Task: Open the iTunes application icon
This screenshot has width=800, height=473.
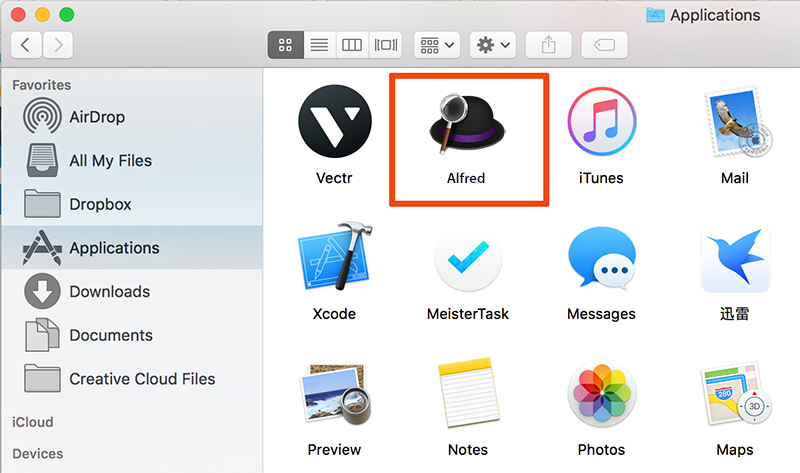Action: point(602,121)
